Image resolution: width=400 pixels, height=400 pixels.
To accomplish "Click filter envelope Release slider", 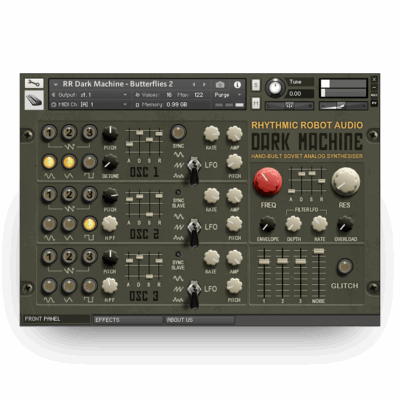I will click(x=321, y=182).
